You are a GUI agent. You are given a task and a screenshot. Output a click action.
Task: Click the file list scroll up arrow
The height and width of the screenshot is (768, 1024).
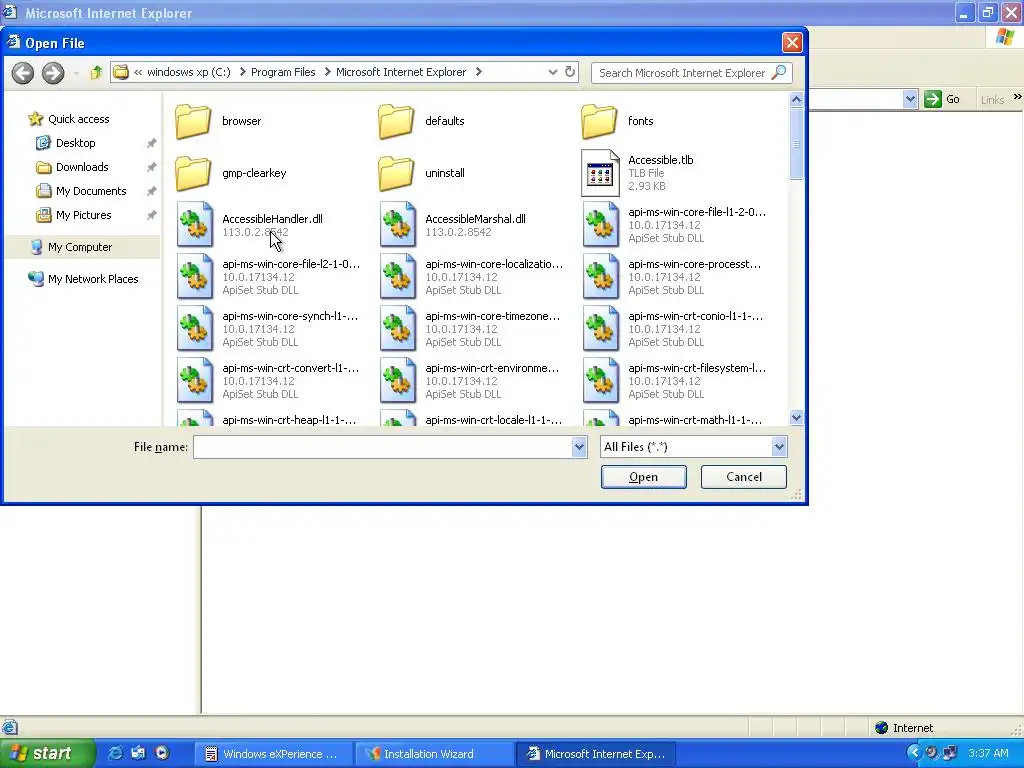point(796,99)
